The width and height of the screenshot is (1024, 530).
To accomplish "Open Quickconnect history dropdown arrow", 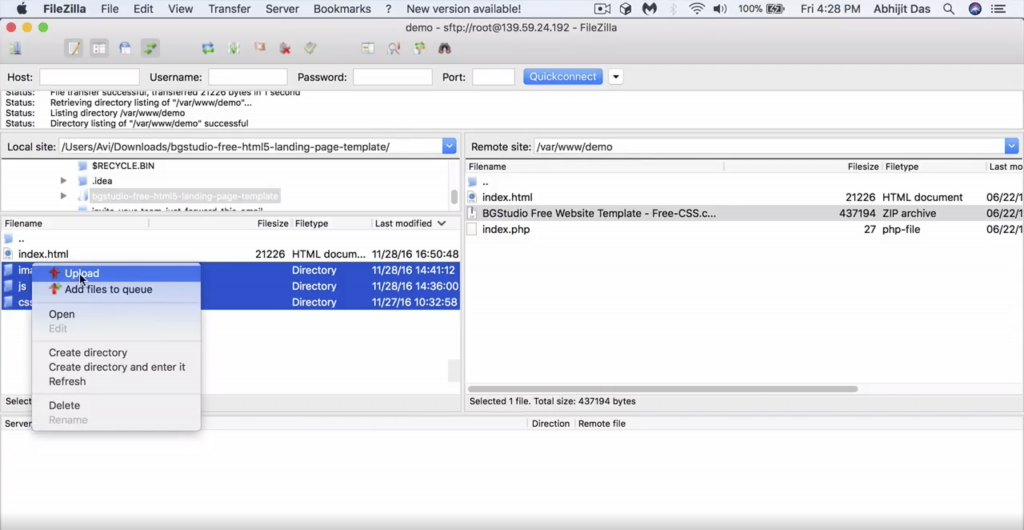I will 615,76.
